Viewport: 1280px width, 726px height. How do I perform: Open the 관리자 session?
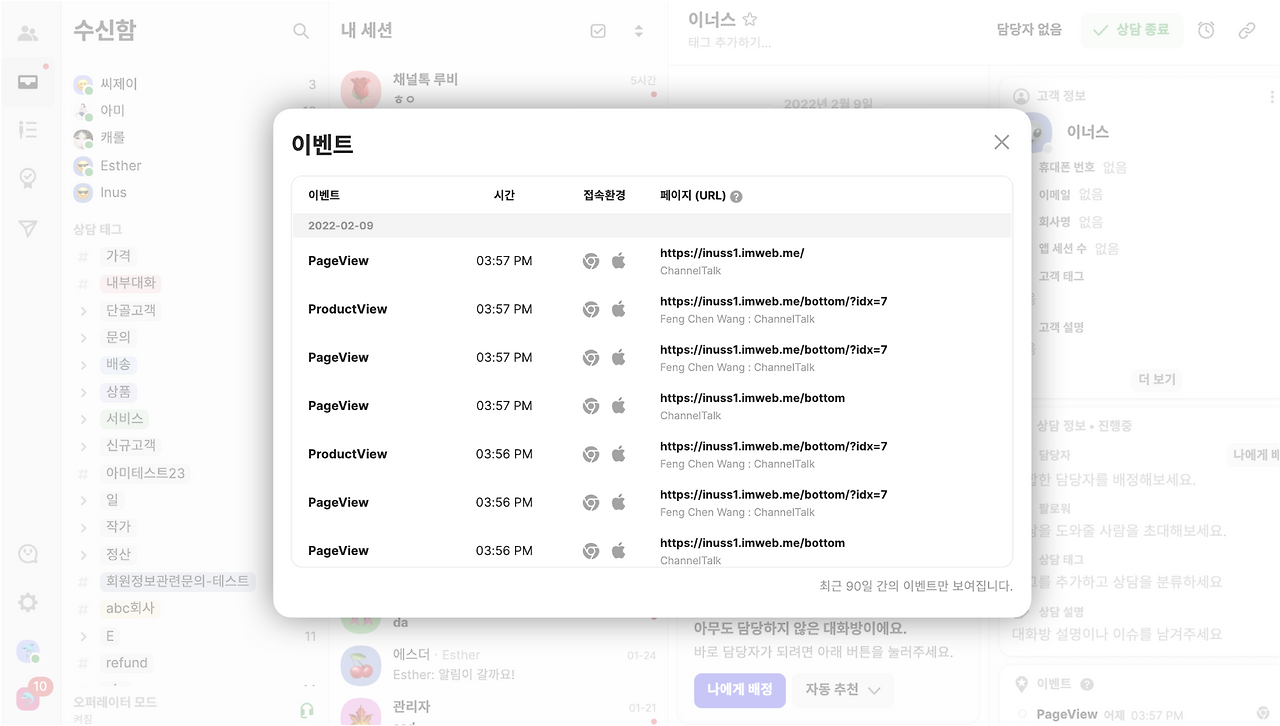click(x=498, y=710)
